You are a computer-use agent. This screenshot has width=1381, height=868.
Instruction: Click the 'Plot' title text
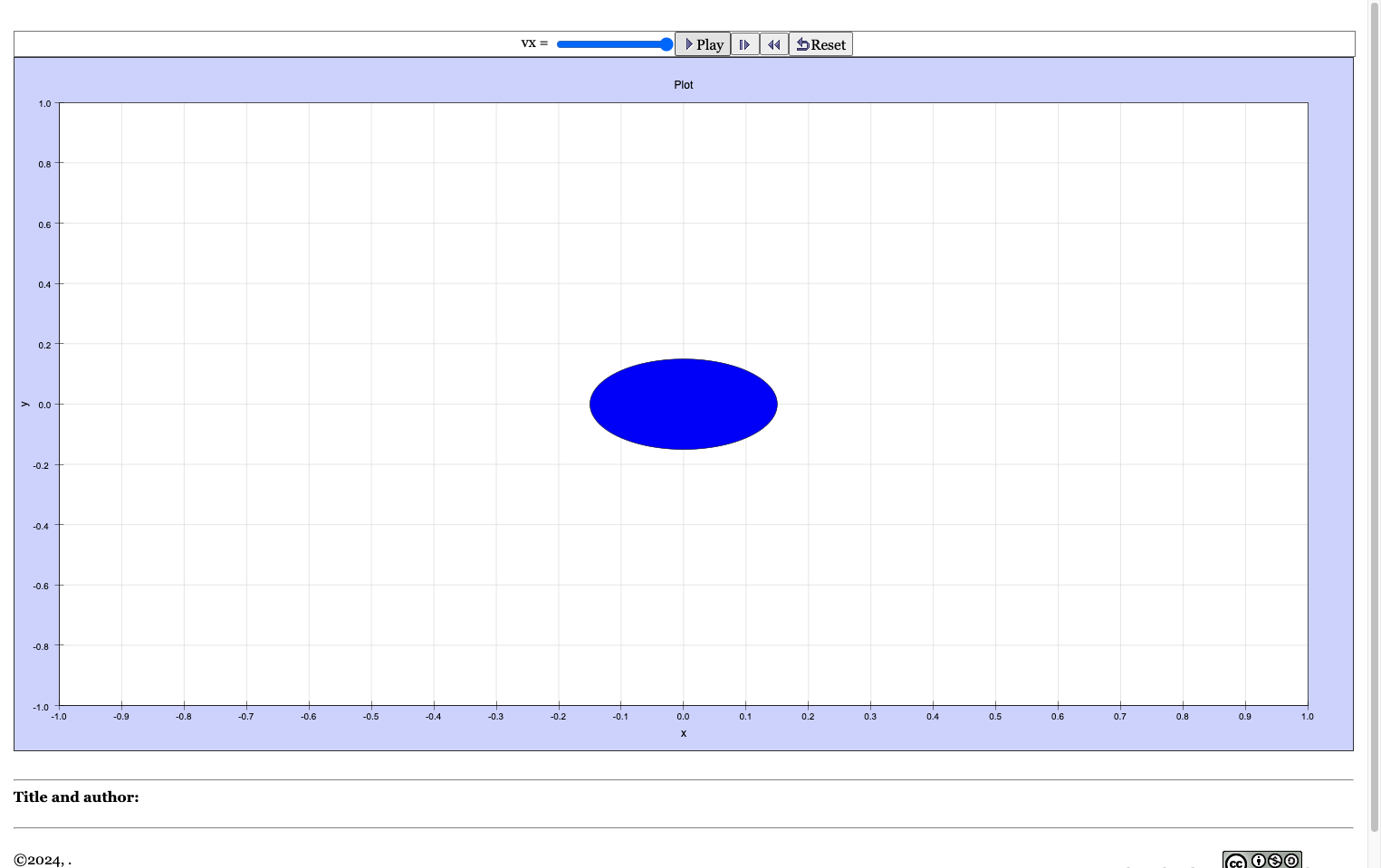pyautogui.click(x=684, y=85)
